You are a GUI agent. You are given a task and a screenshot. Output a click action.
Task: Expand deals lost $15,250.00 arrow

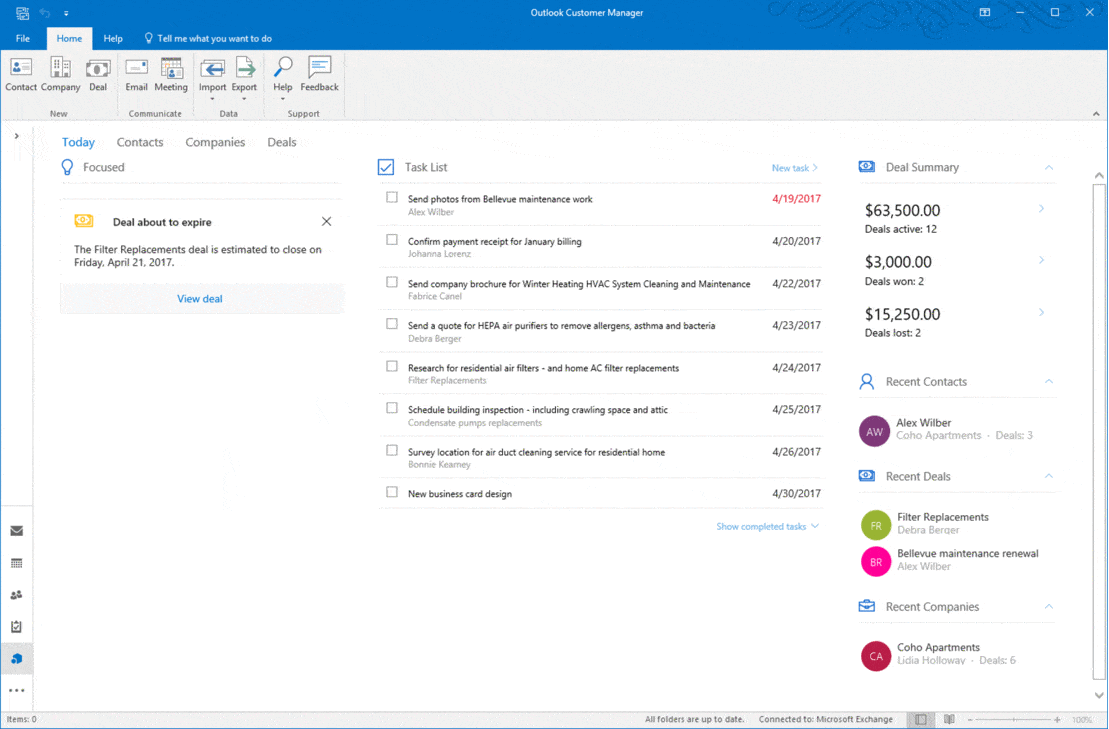[1041, 312]
